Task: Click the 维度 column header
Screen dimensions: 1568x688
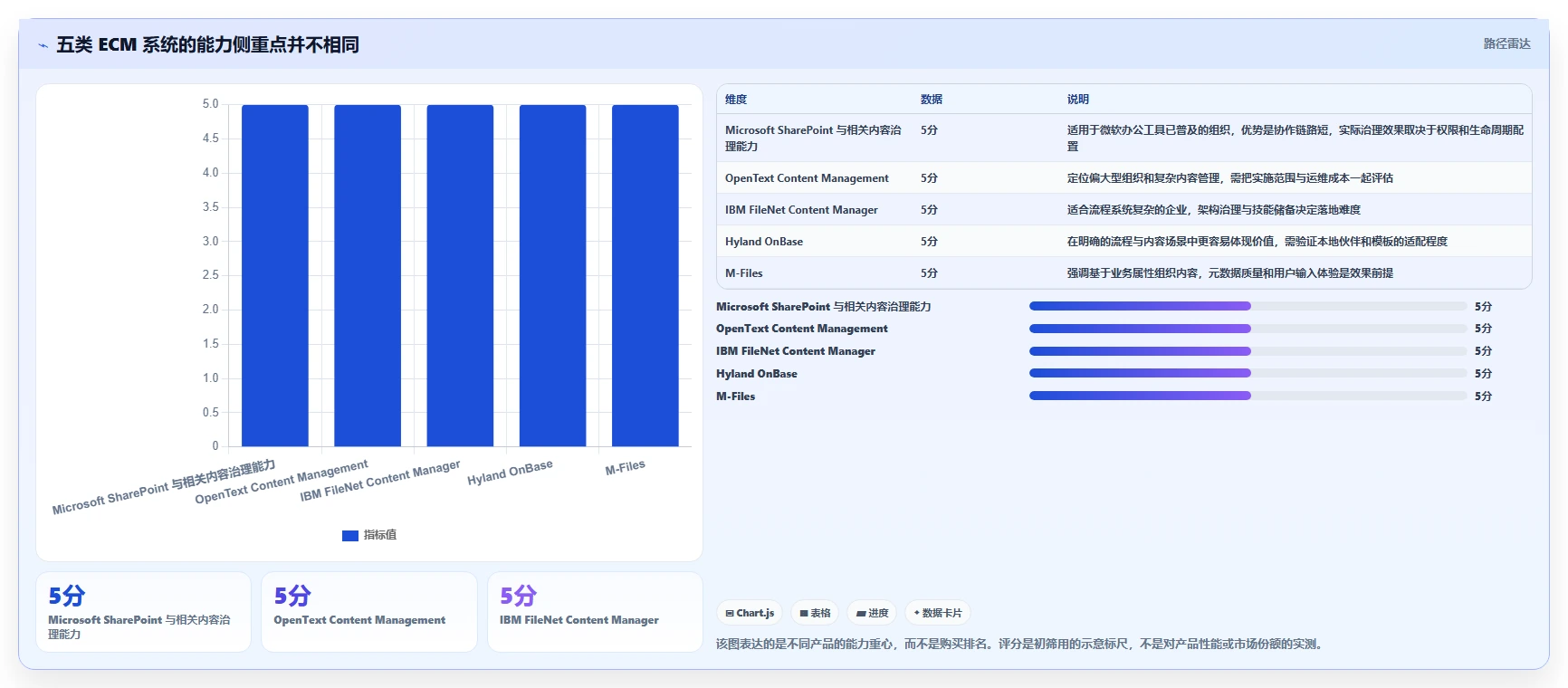Action: (736, 100)
